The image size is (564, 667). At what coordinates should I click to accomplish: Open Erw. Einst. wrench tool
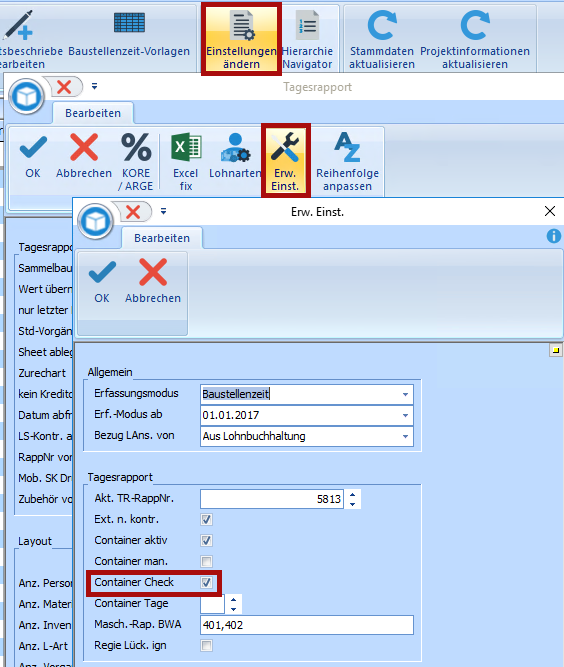[x=285, y=162]
